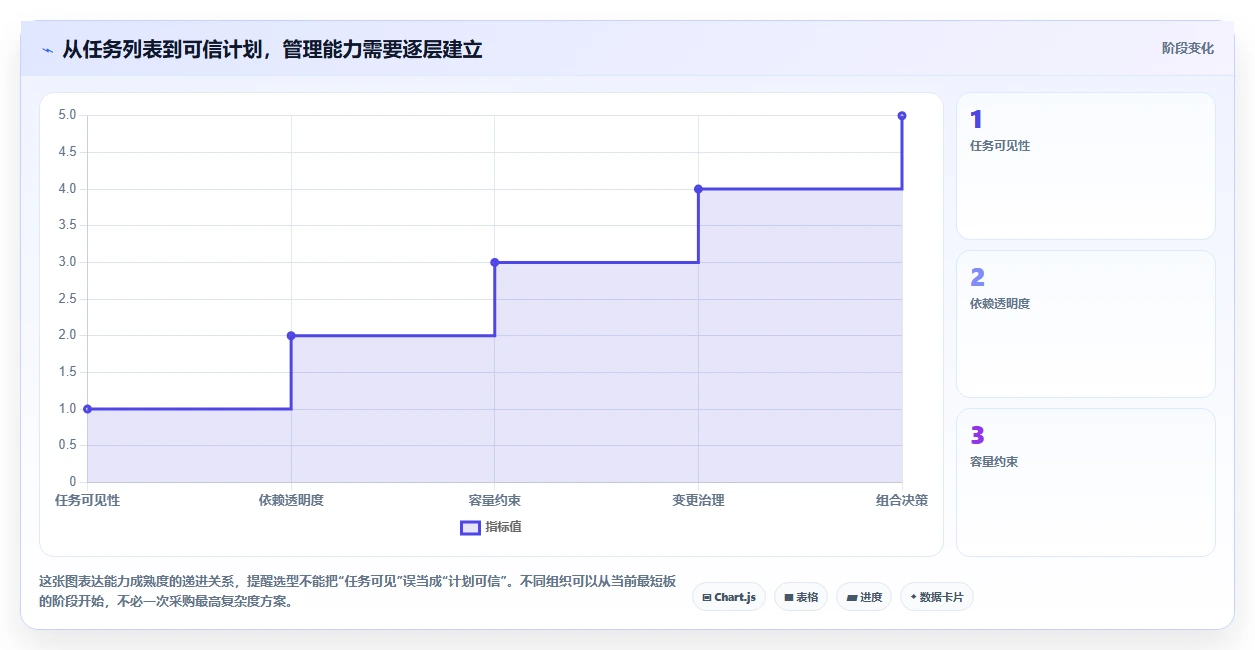Click the 容量约束 x-axis label
Image resolution: width=1255 pixels, height=650 pixels.
point(495,500)
